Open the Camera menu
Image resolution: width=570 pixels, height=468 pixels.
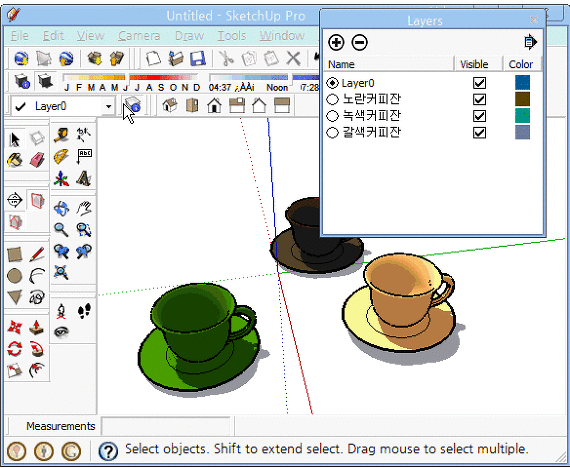[x=139, y=36]
